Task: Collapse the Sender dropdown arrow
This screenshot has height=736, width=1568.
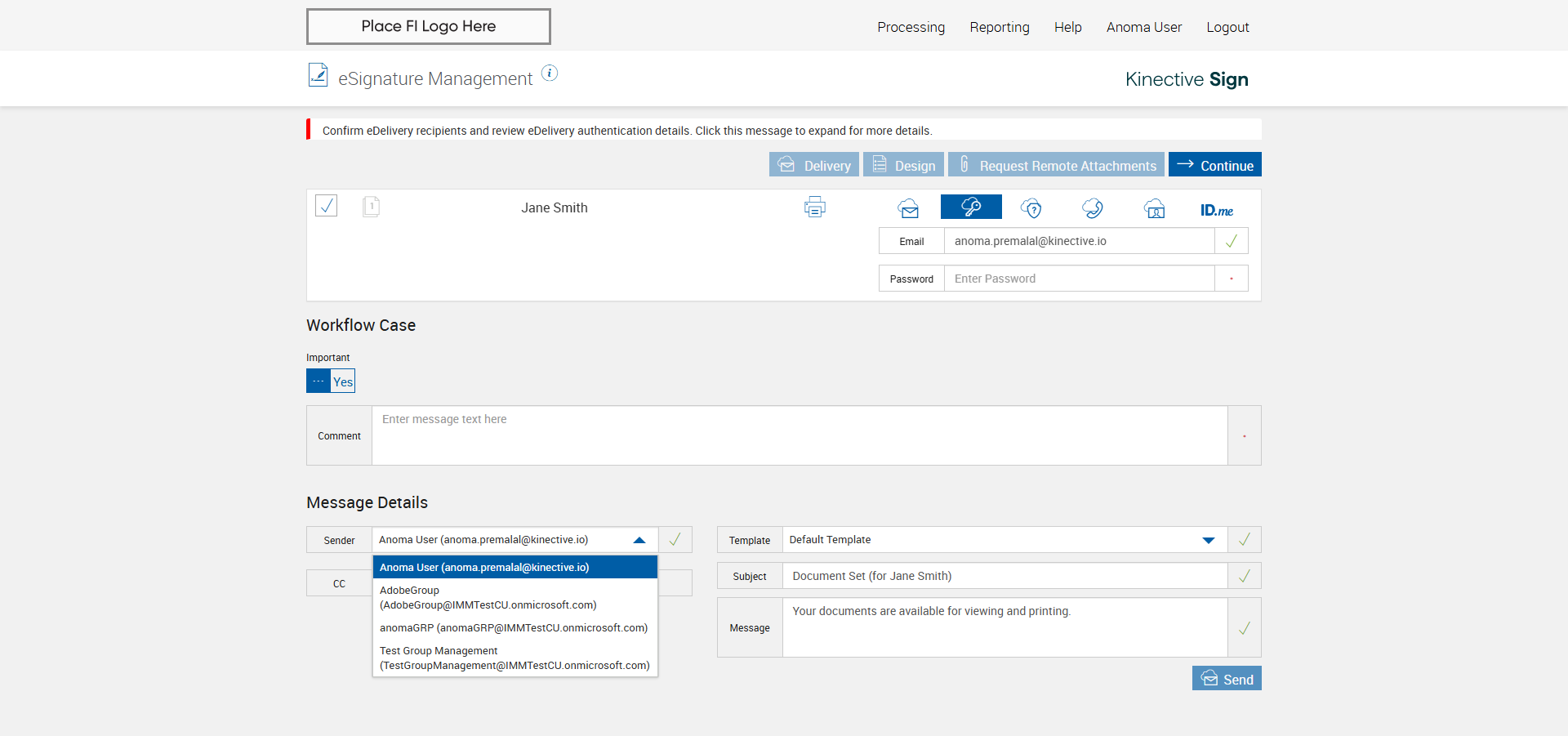Action: [x=639, y=540]
